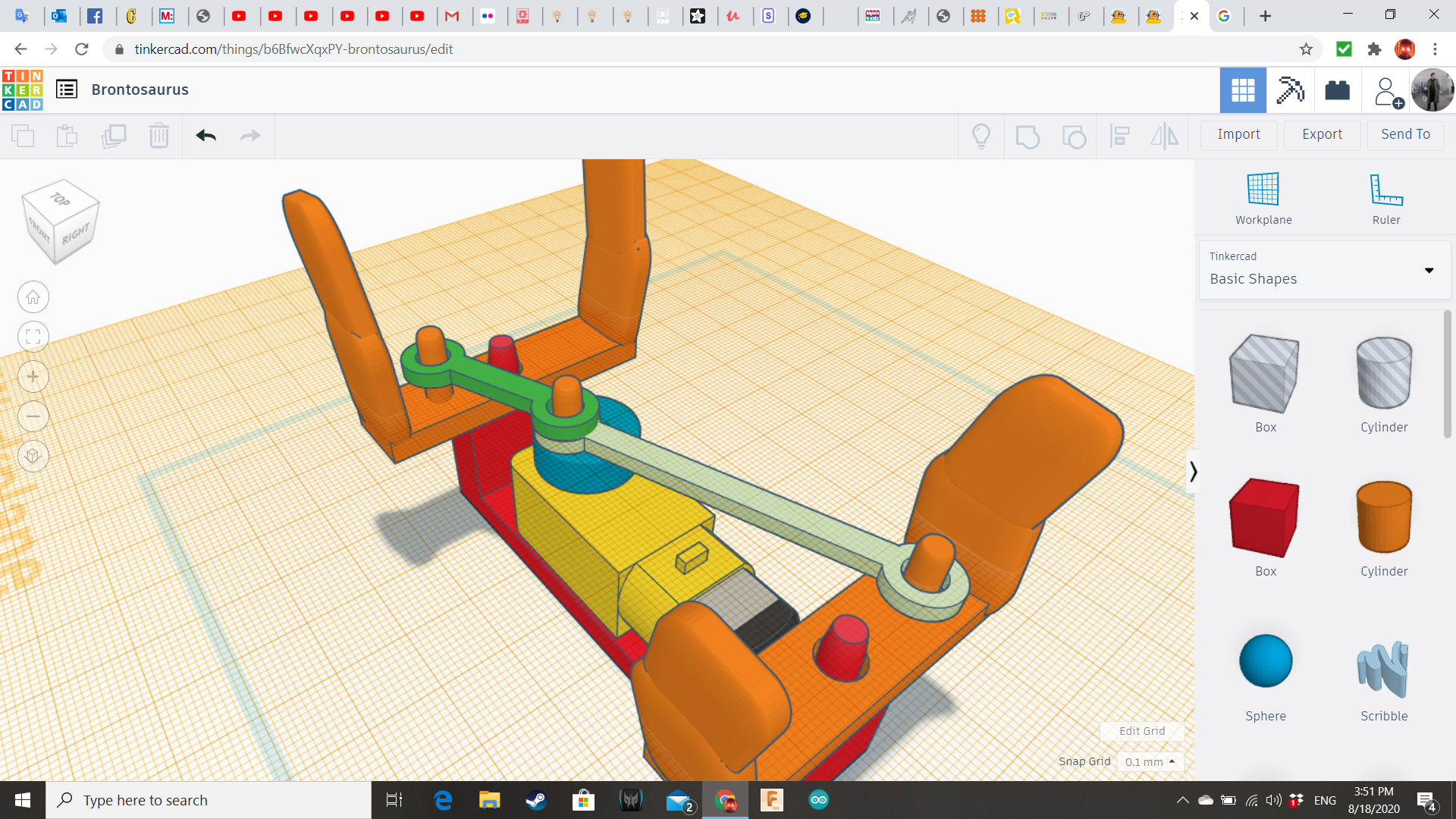1456x819 pixels.
Task: Open the Send To menu
Action: [1404, 134]
